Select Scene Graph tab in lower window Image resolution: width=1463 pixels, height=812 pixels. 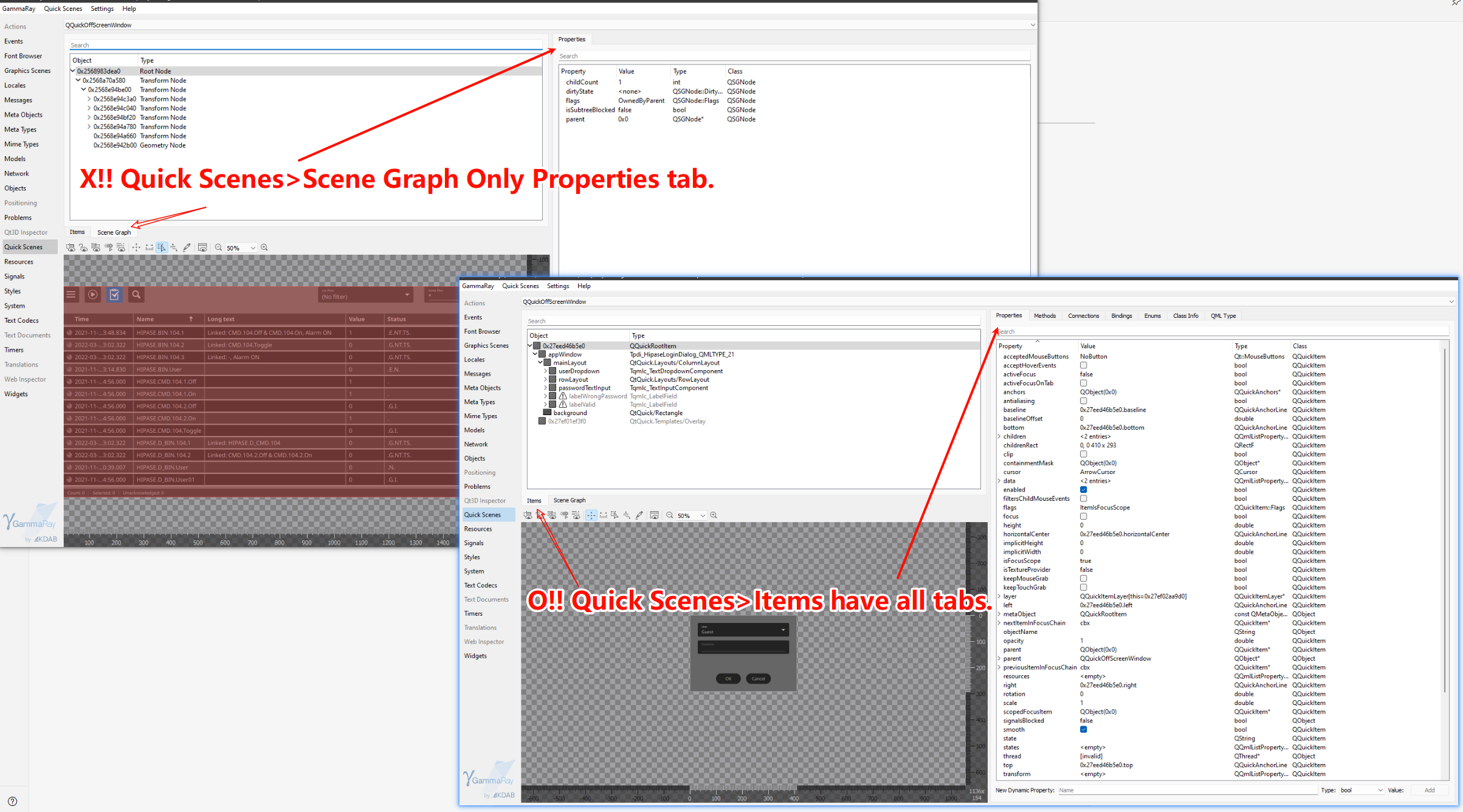[x=570, y=500]
